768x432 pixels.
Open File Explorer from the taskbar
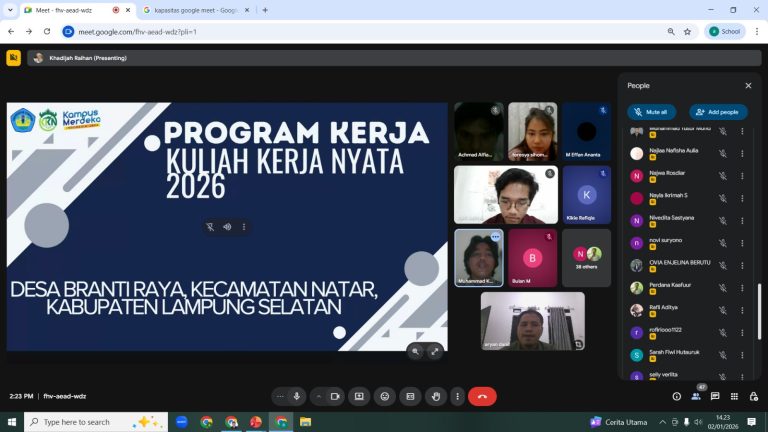(x=306, y=422)
